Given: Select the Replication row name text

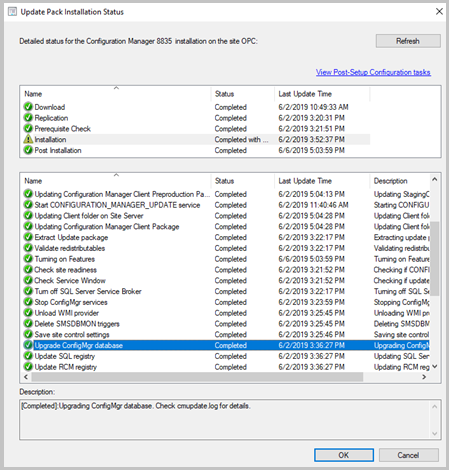Looking at the screenshot, I should click(51, 118).
